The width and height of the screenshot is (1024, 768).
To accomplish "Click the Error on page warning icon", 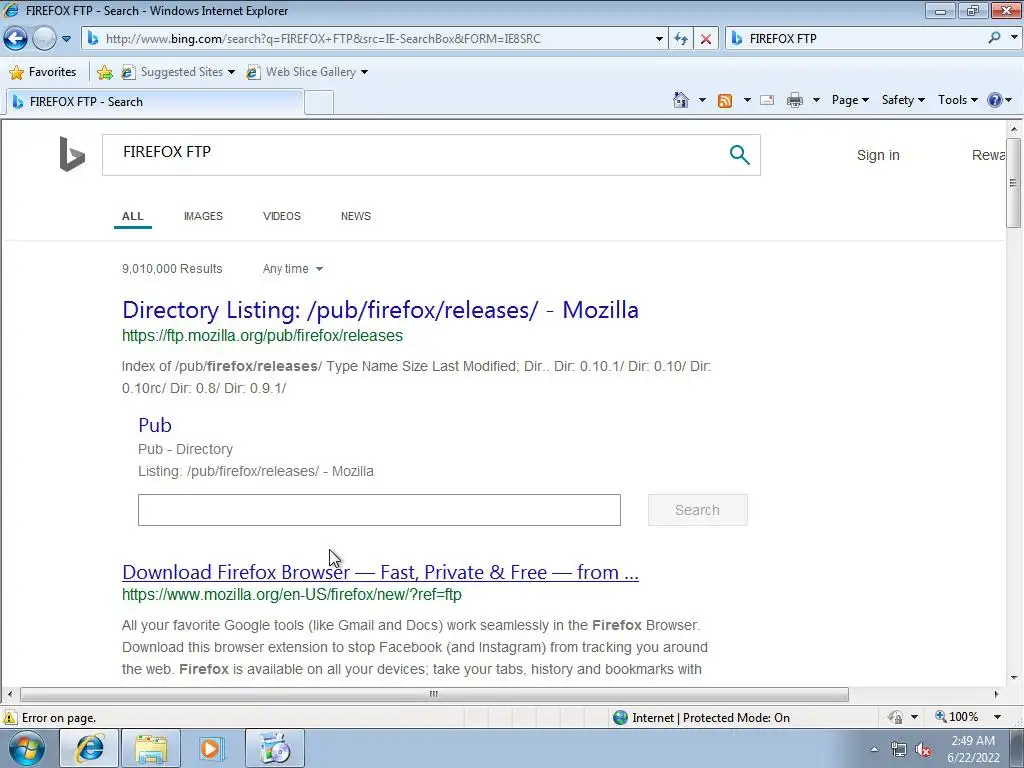I will [x=10, y=718].
